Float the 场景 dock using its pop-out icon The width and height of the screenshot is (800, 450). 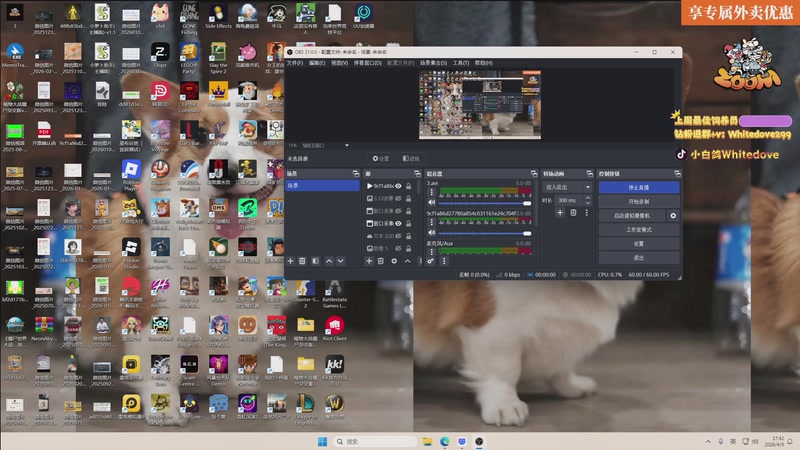pyautogui.click(x=356, y=174)
